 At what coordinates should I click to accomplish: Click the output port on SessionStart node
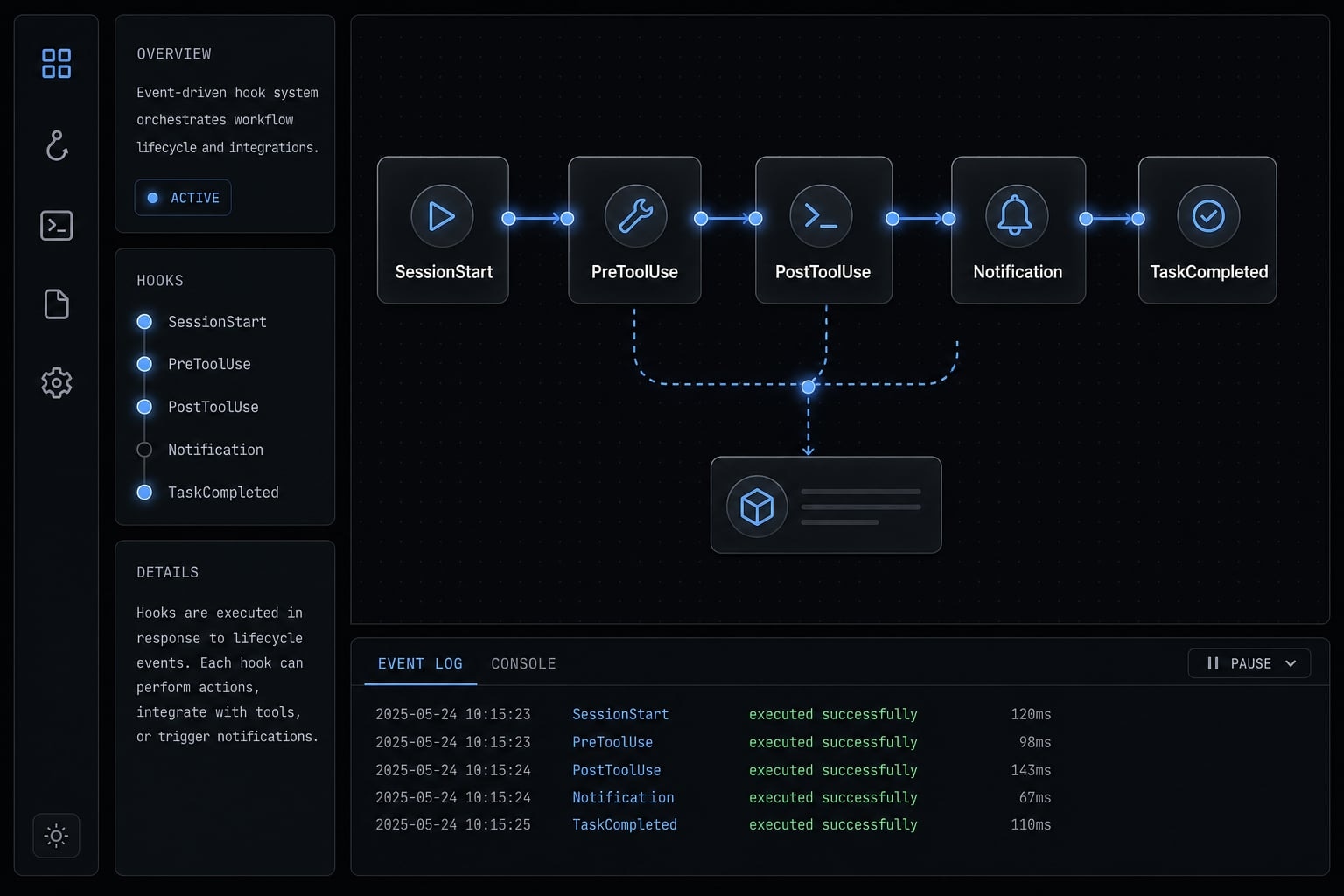coord(508,219)
